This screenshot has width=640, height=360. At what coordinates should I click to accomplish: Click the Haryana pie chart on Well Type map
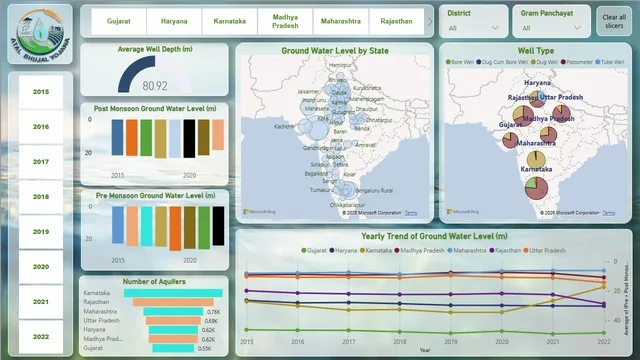[x=537, y=99]
